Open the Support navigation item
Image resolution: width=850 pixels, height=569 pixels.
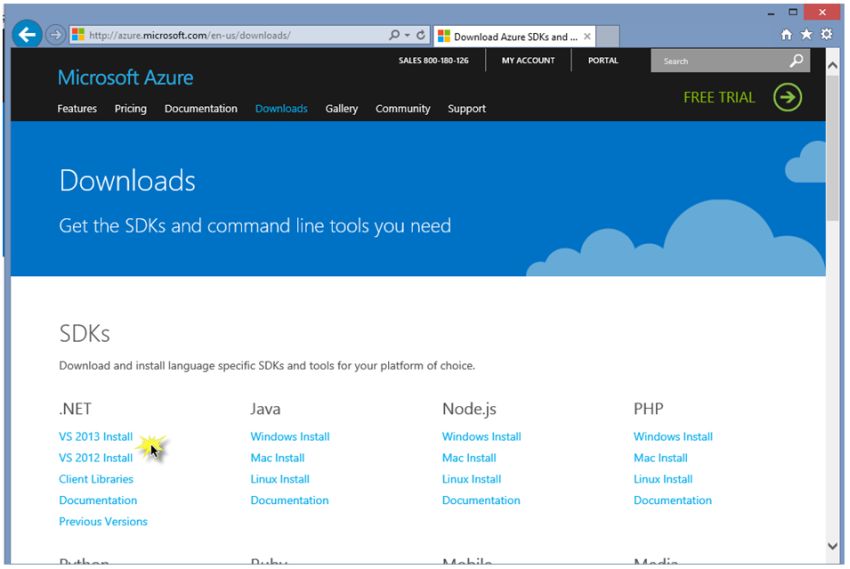pos(466,108)
